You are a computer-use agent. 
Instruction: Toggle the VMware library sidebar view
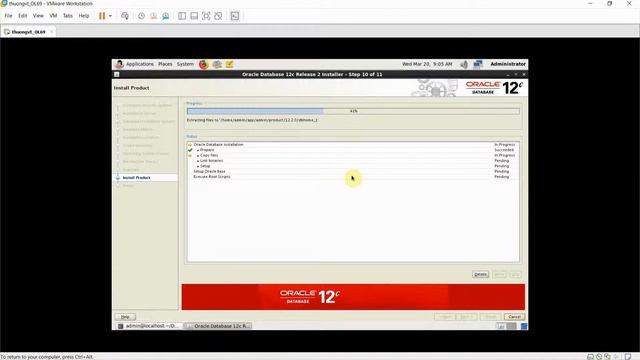(x=182, y=16)
